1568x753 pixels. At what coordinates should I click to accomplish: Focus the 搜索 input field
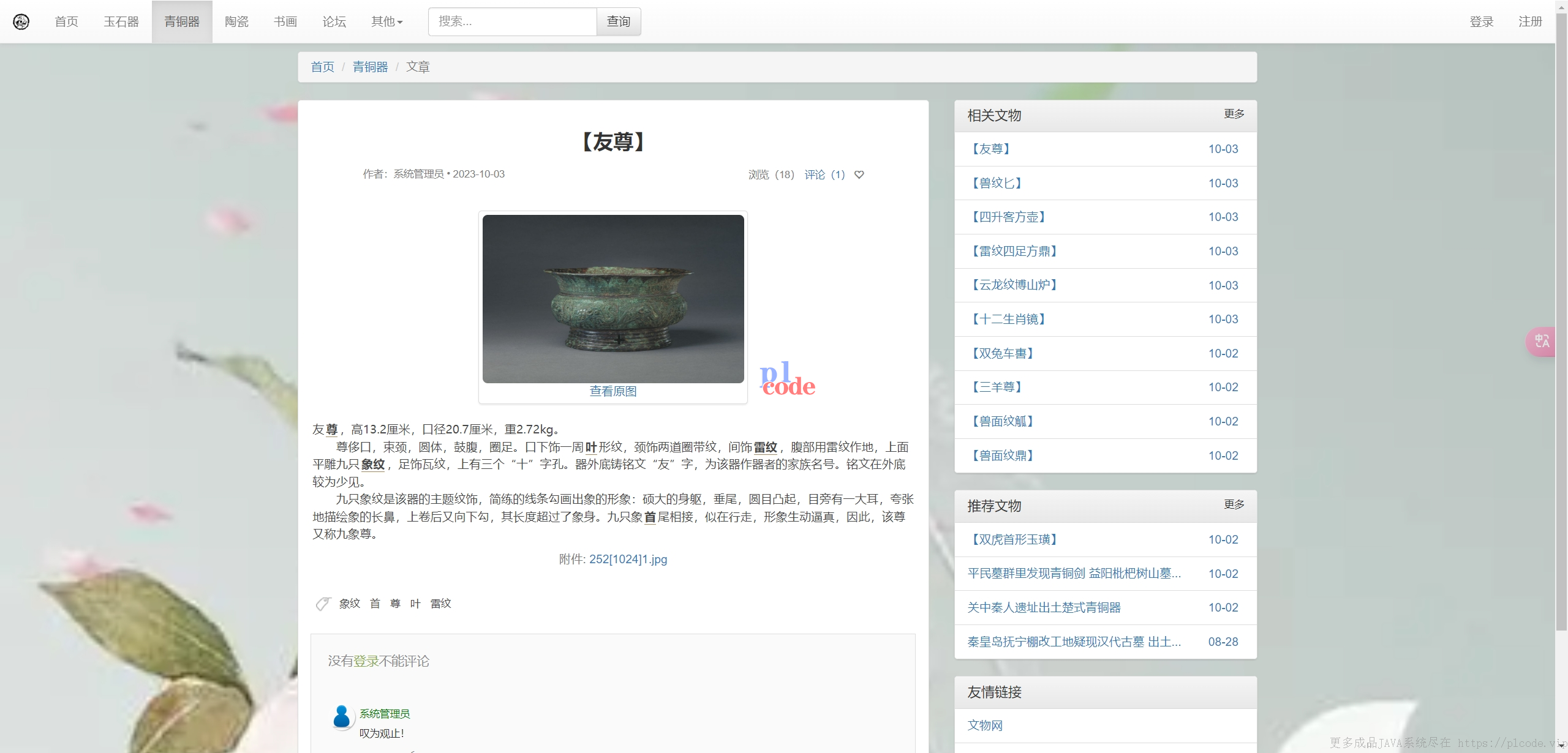click(513, 21)
